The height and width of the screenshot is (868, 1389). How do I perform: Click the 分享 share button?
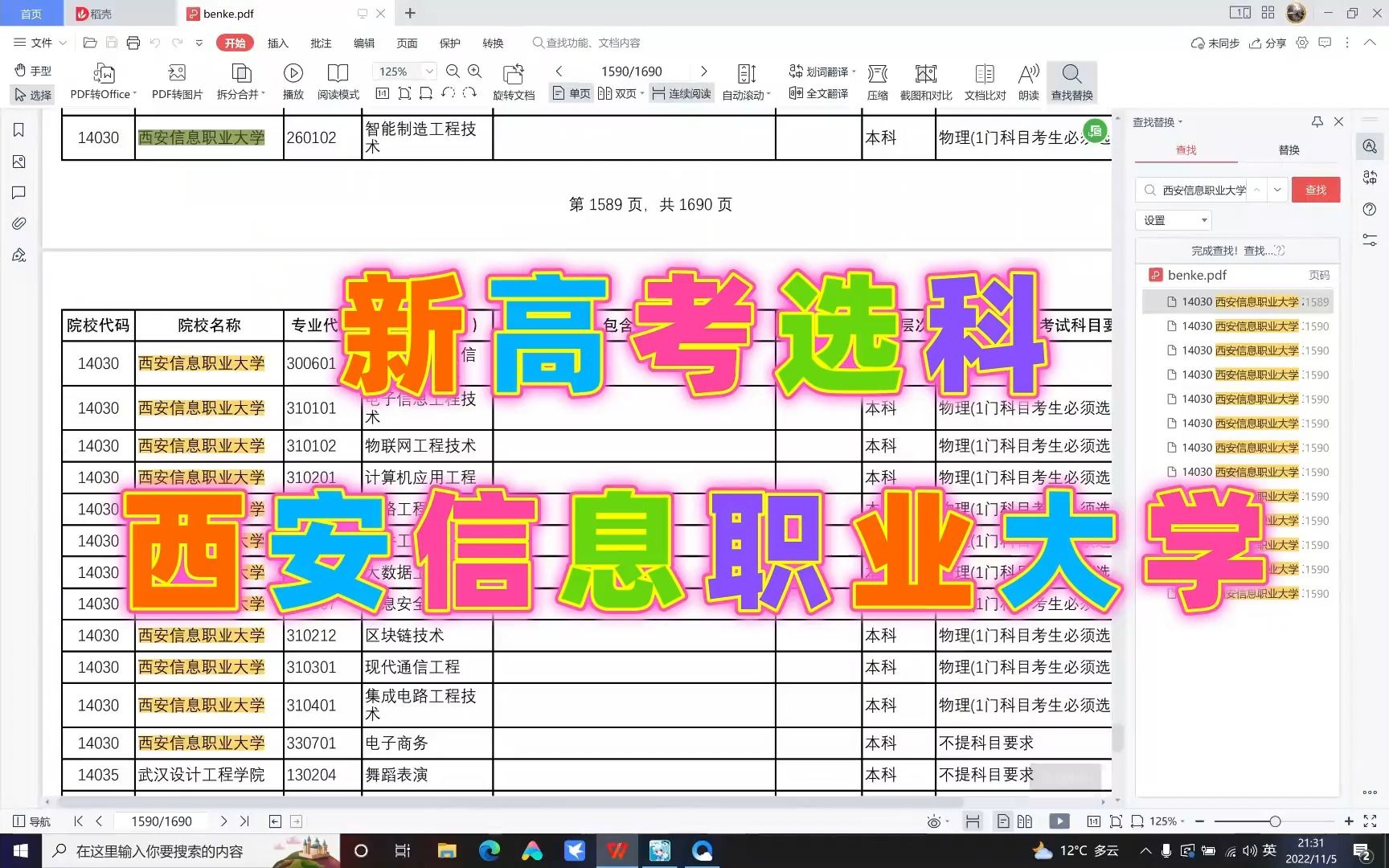1268,43
